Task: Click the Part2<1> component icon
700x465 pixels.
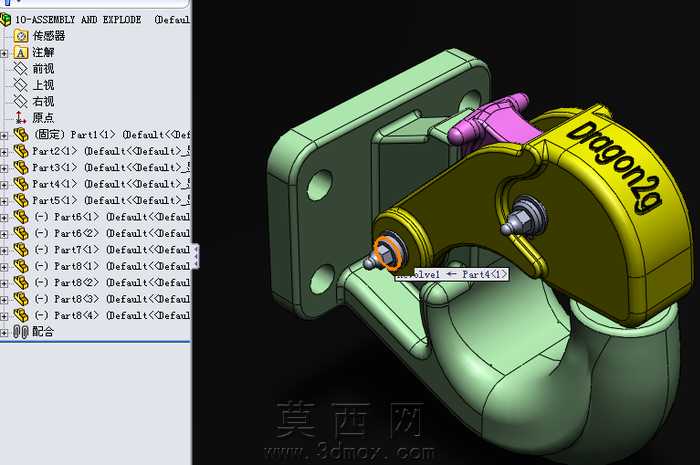Action: (21, 151)
